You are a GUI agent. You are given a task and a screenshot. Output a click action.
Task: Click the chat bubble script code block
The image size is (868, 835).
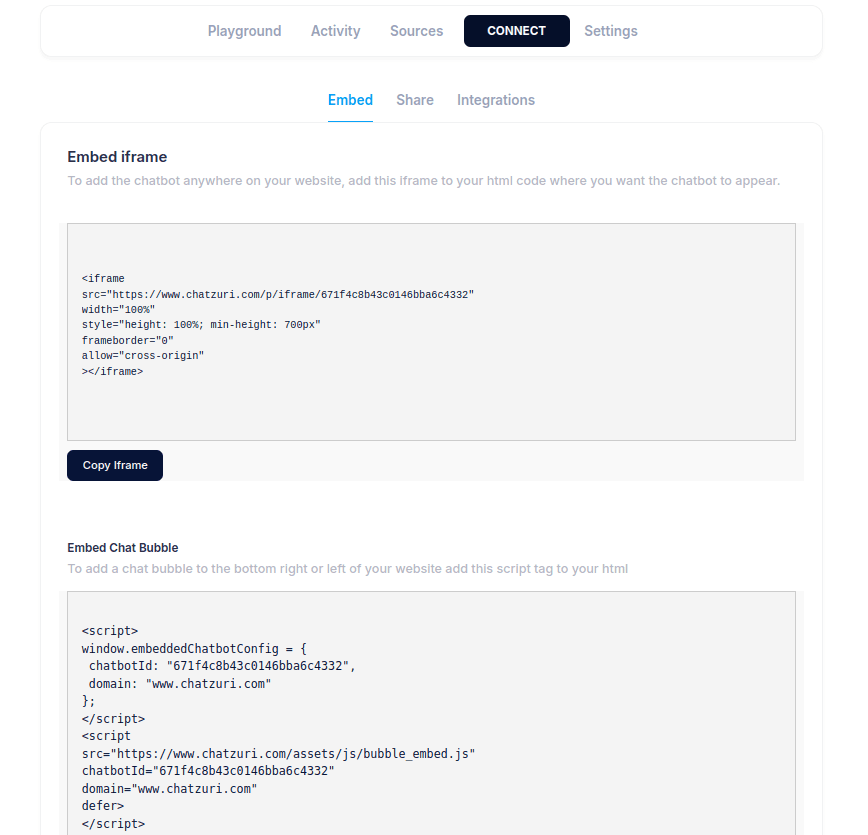(430, 720)
